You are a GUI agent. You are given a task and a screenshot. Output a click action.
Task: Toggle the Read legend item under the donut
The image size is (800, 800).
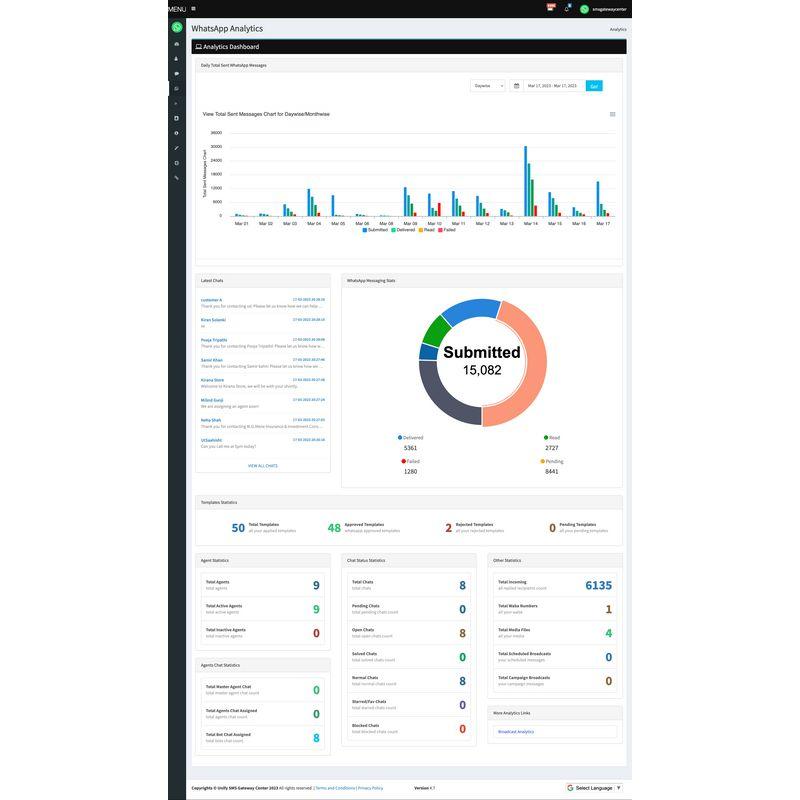point(552,438)
